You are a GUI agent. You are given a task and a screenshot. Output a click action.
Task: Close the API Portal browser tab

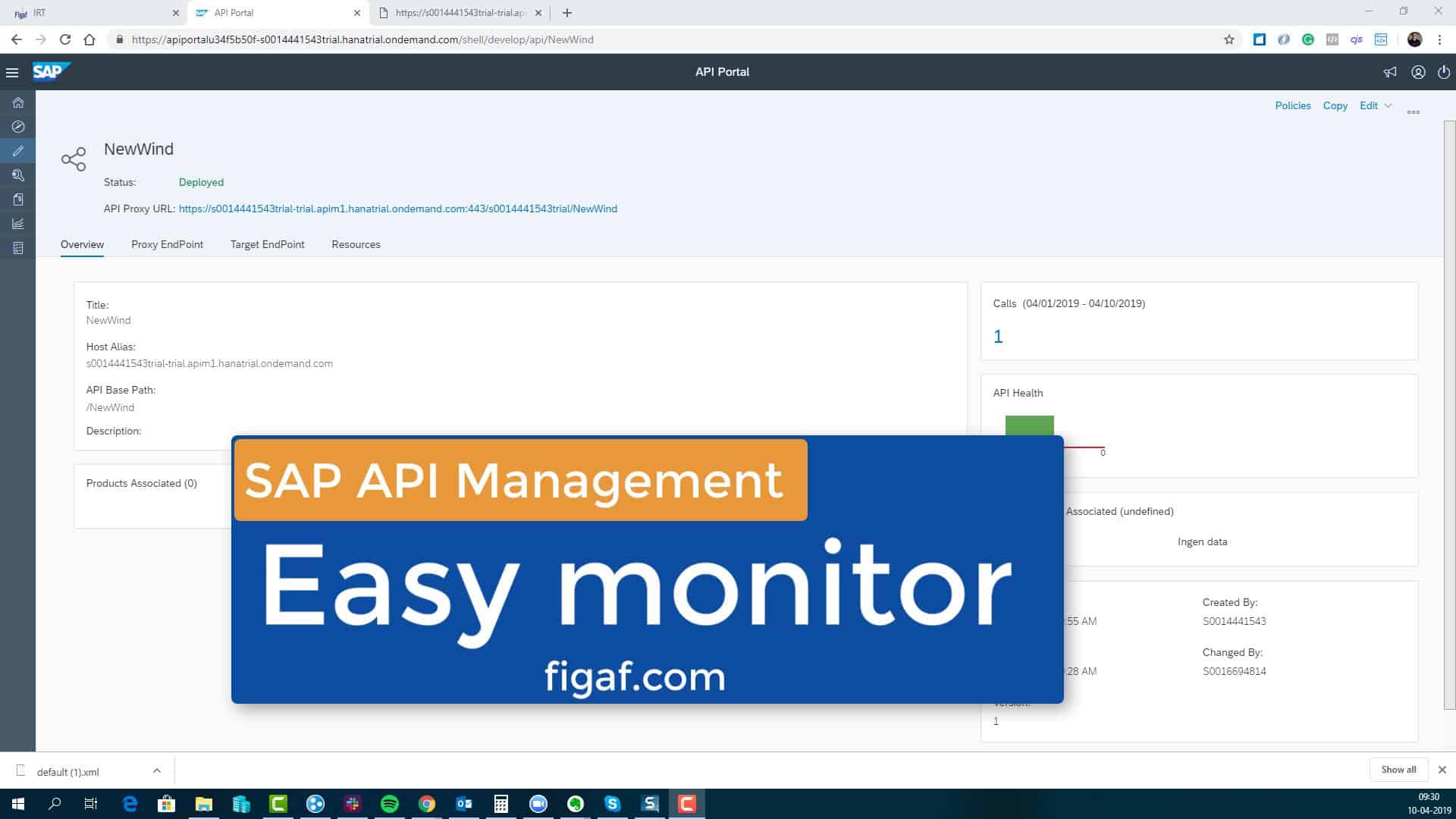357,13
